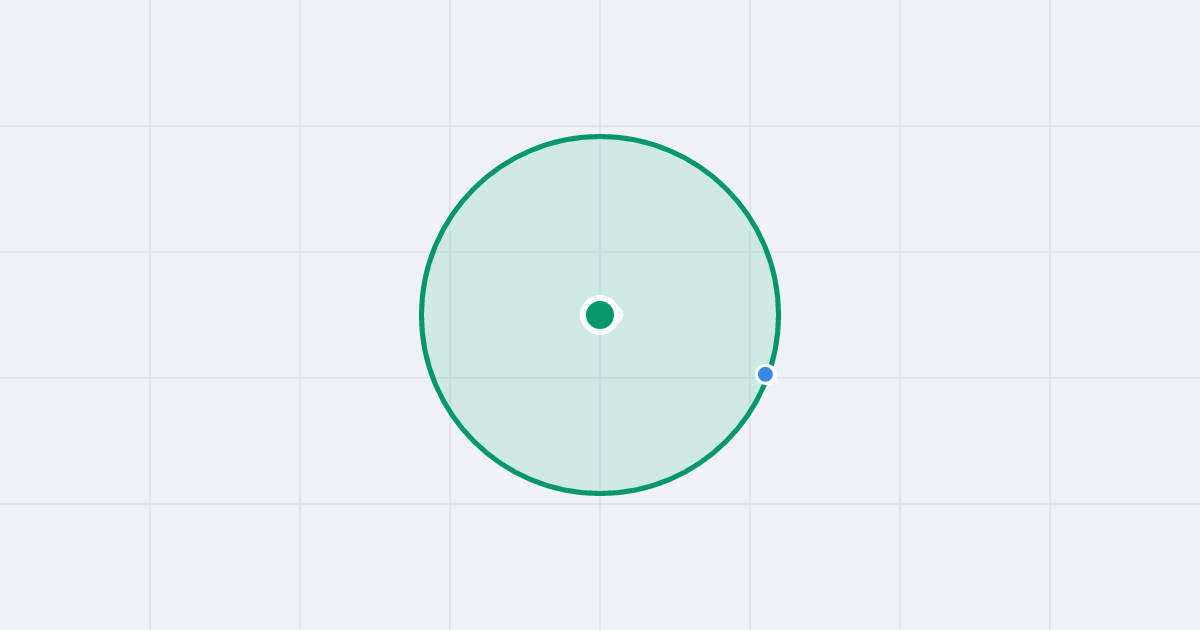Click the white border of the blue point
This screenshot has height=630, width=1200.
pyautogui.click(x=766, y=365)
